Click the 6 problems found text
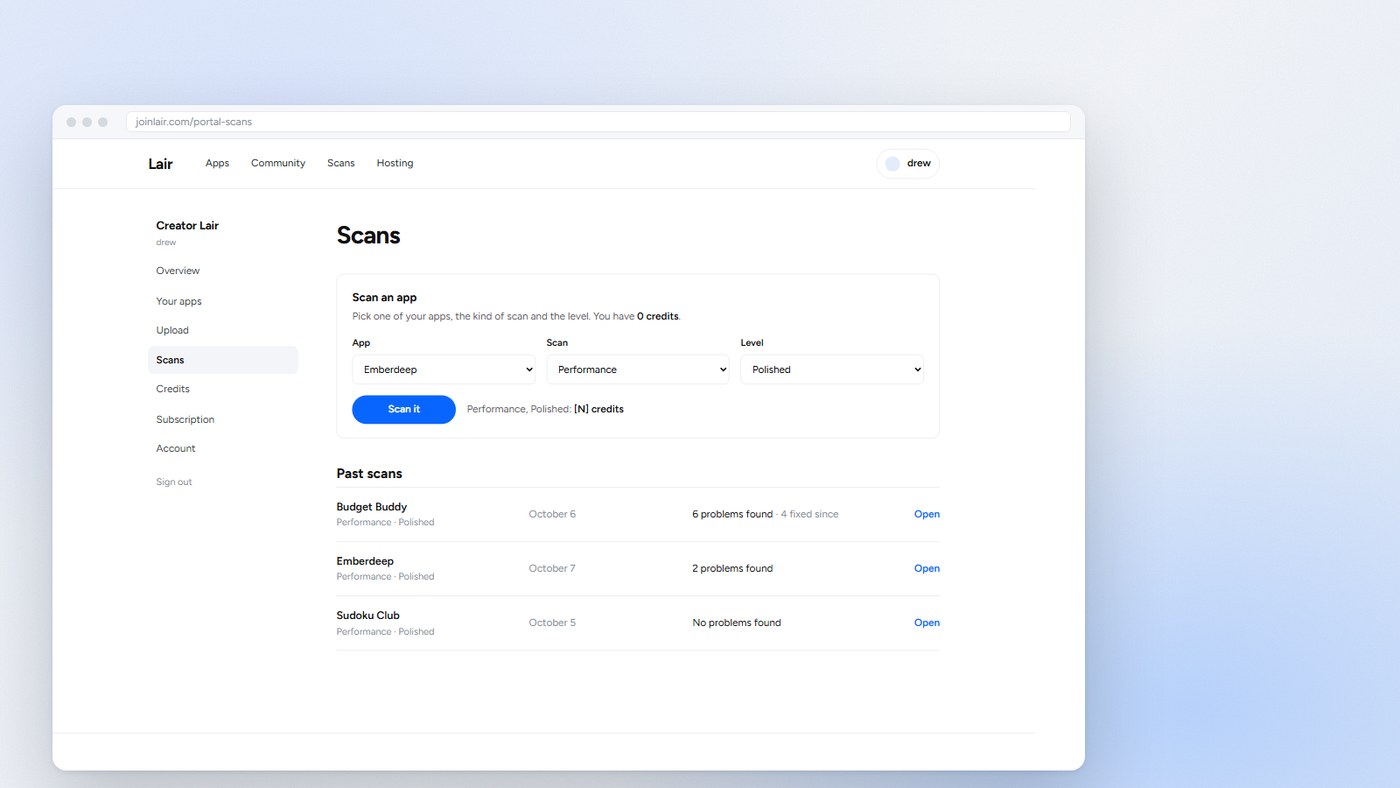This screenshot has height=788, width=1400. [732, 514]
